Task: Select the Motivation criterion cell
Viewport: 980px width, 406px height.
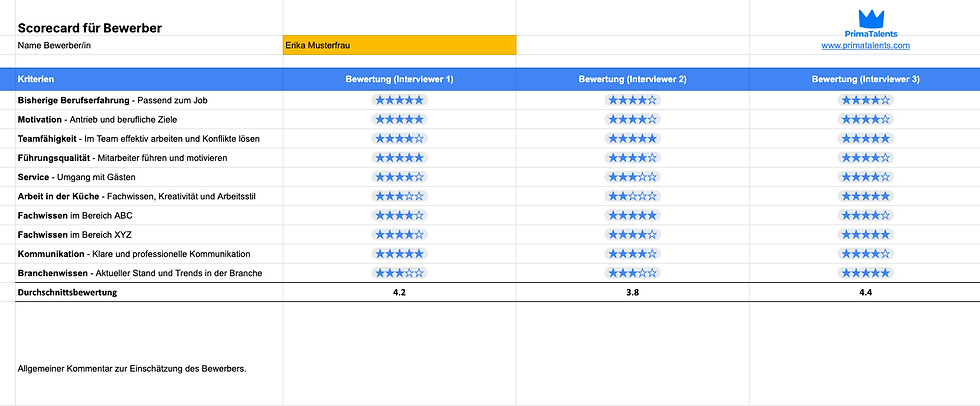Action: click(x=149, y=119)
